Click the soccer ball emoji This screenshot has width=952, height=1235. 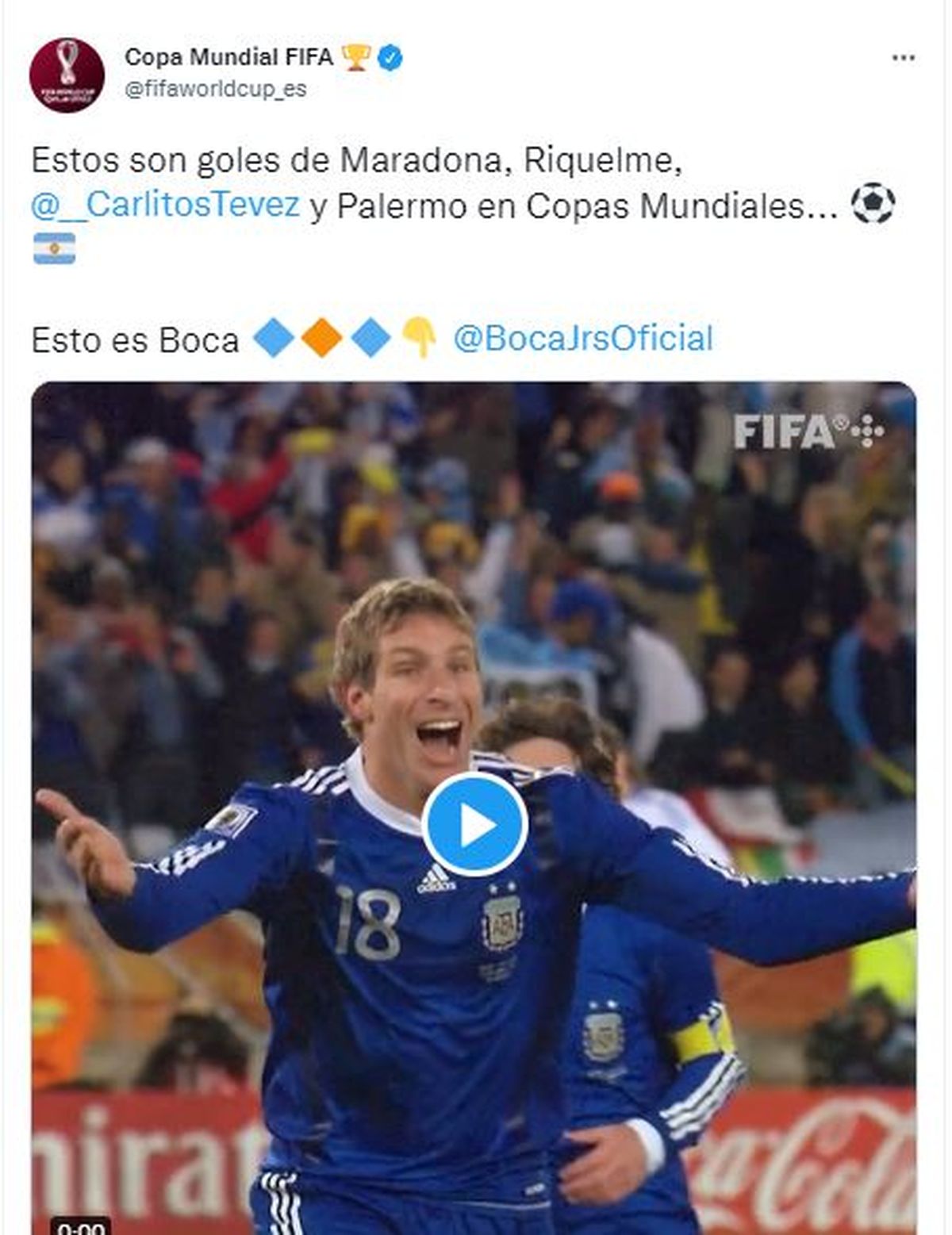(873, 204)
